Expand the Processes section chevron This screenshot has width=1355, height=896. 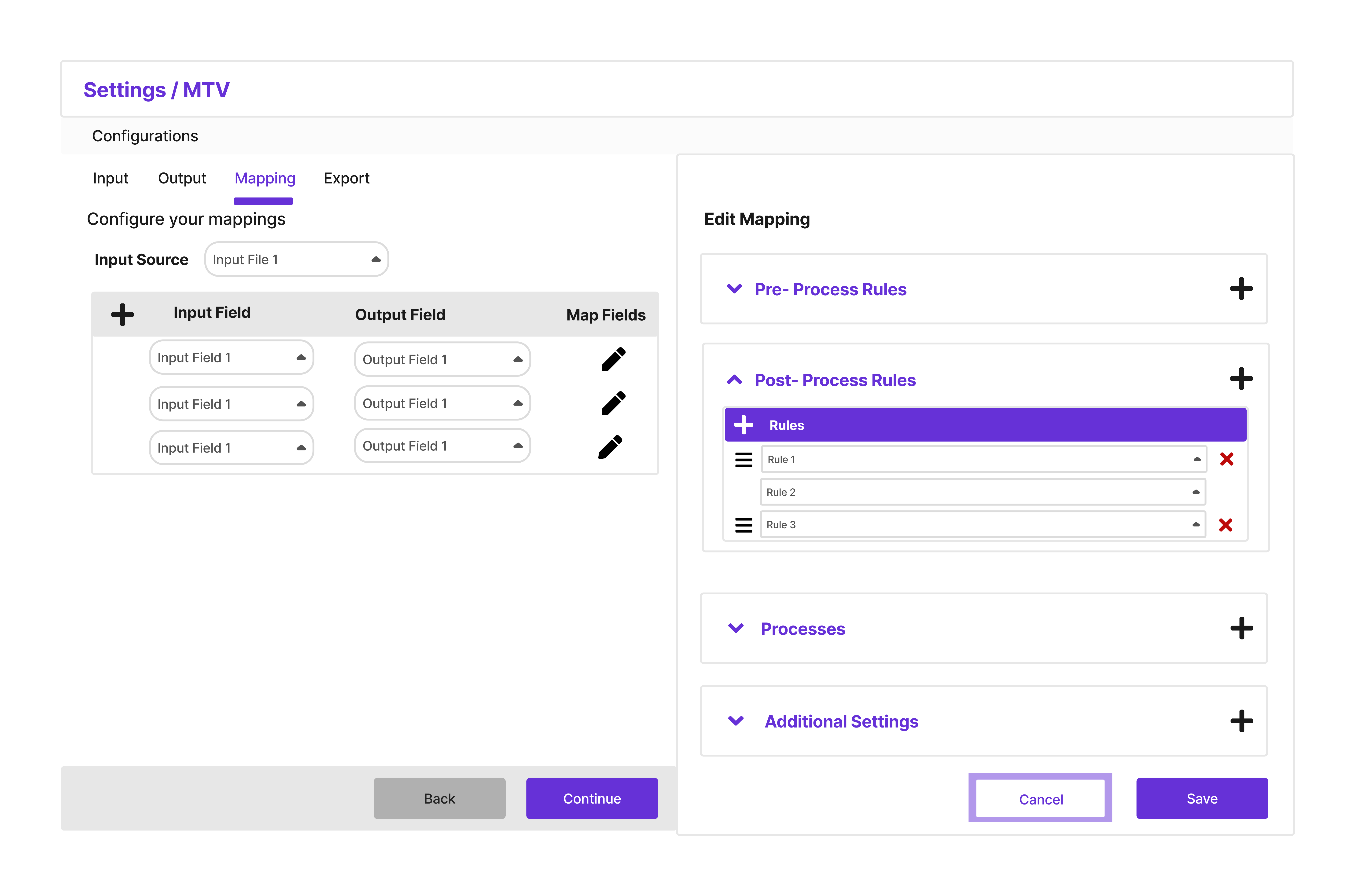click(x=736, y=628)
